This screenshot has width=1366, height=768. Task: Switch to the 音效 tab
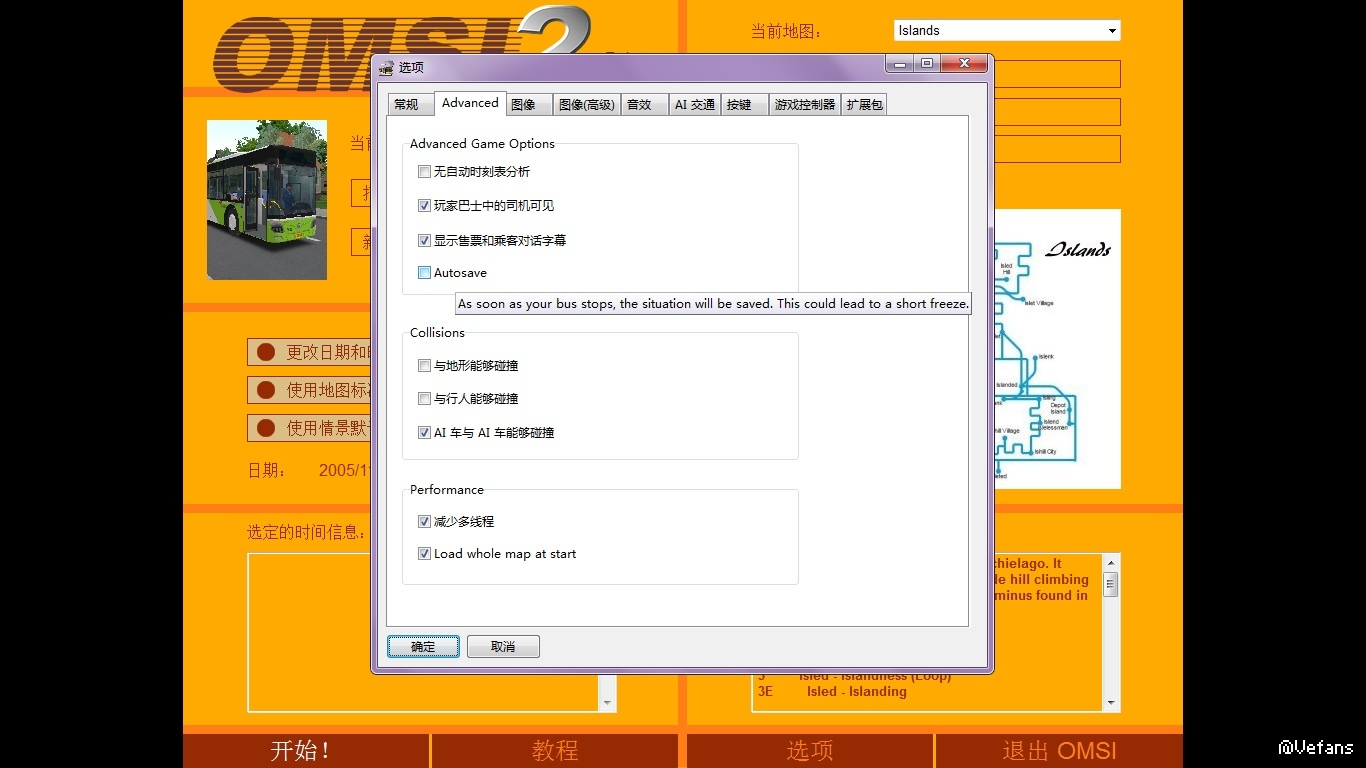pyautogui.click(x=645, y=105)
